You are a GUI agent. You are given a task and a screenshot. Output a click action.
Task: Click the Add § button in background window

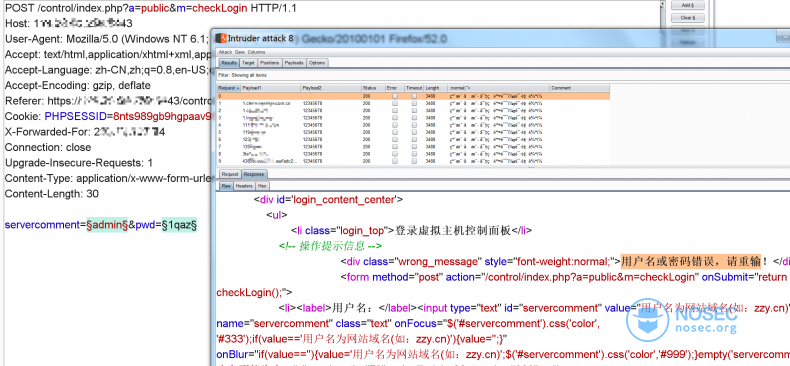tap(688, 5)
